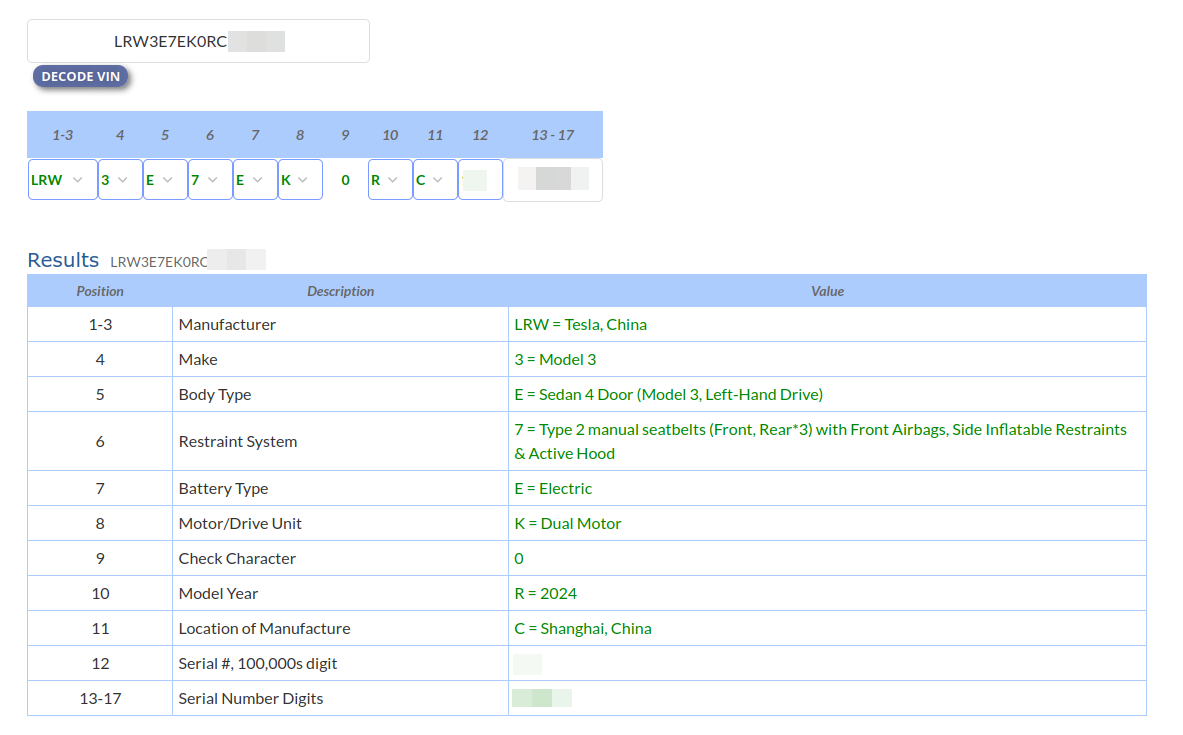Open position 8 dropdown showing K
Image resolution: width=1183 pixels, height=735 pixels.
(300, 180)
